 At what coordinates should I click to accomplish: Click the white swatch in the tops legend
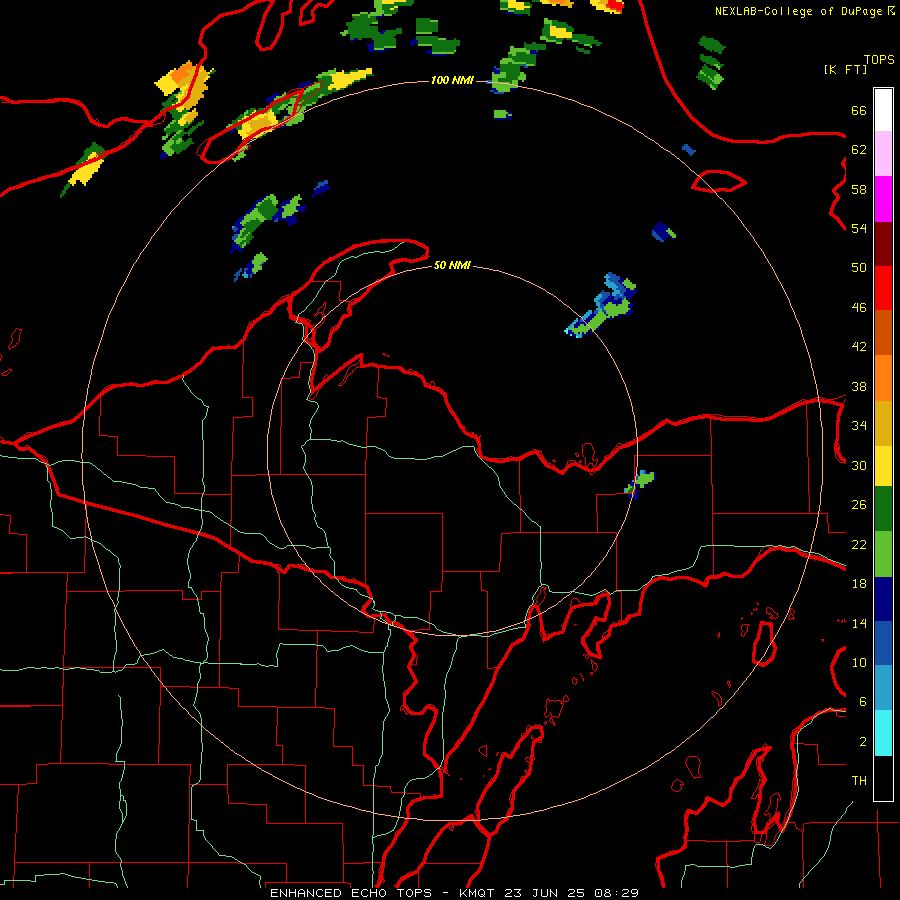point(883,110)
